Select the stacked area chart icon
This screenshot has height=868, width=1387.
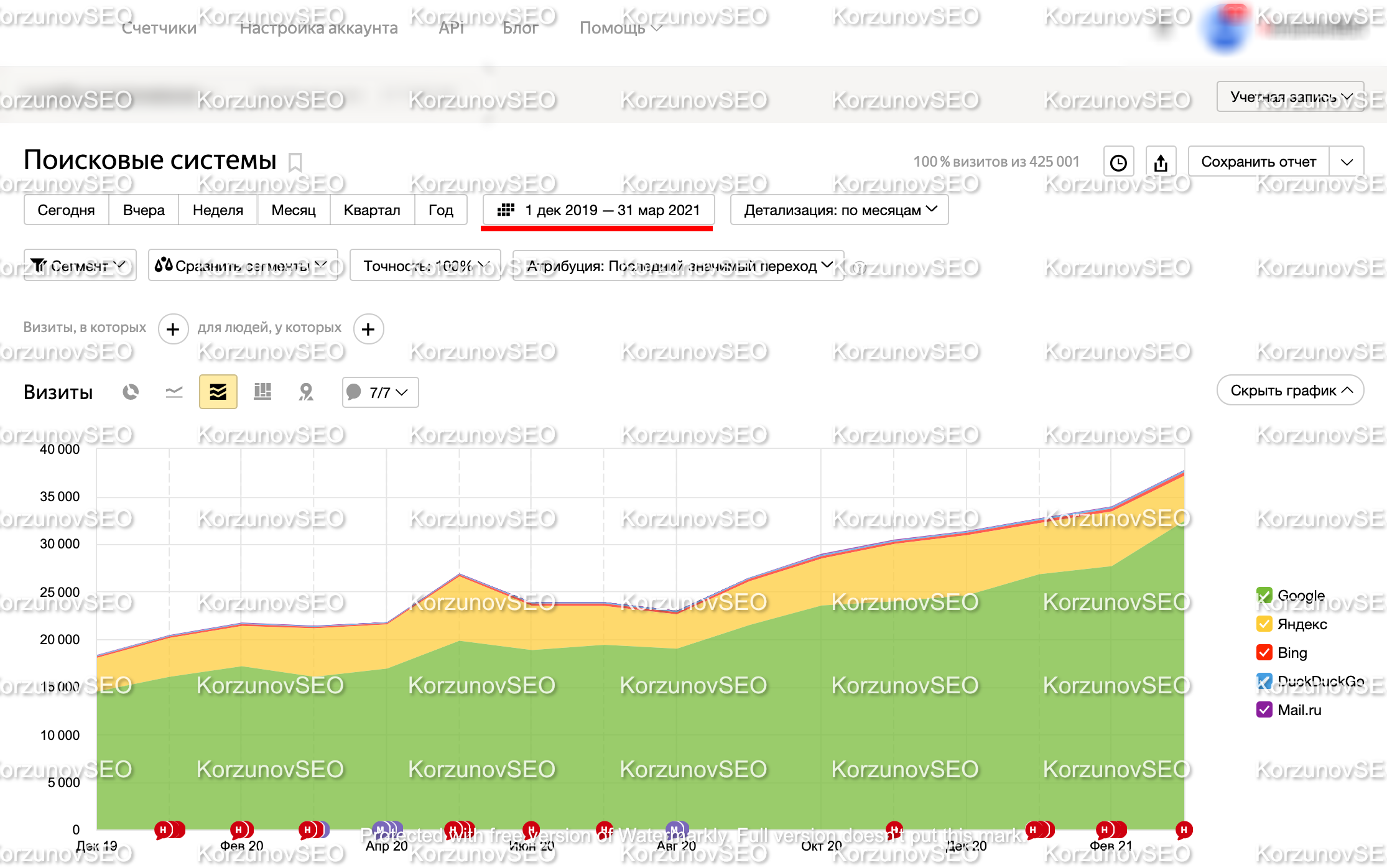click(x=218, y=392)
